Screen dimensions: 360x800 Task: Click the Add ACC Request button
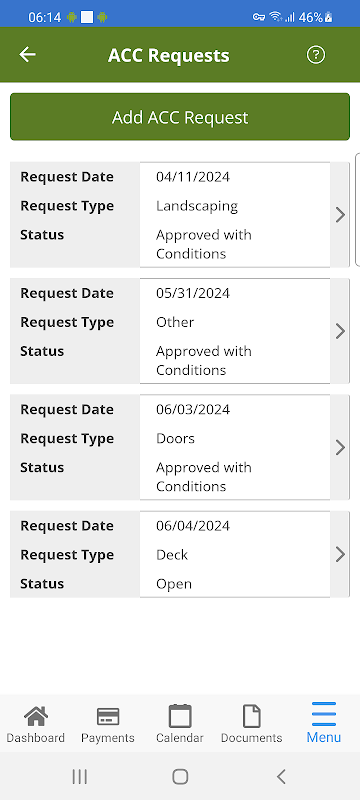180,117
